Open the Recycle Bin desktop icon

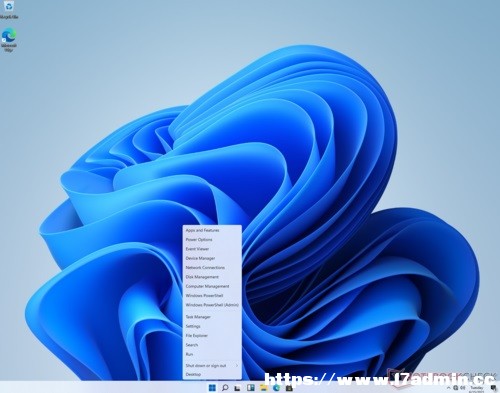pos(9,9)
